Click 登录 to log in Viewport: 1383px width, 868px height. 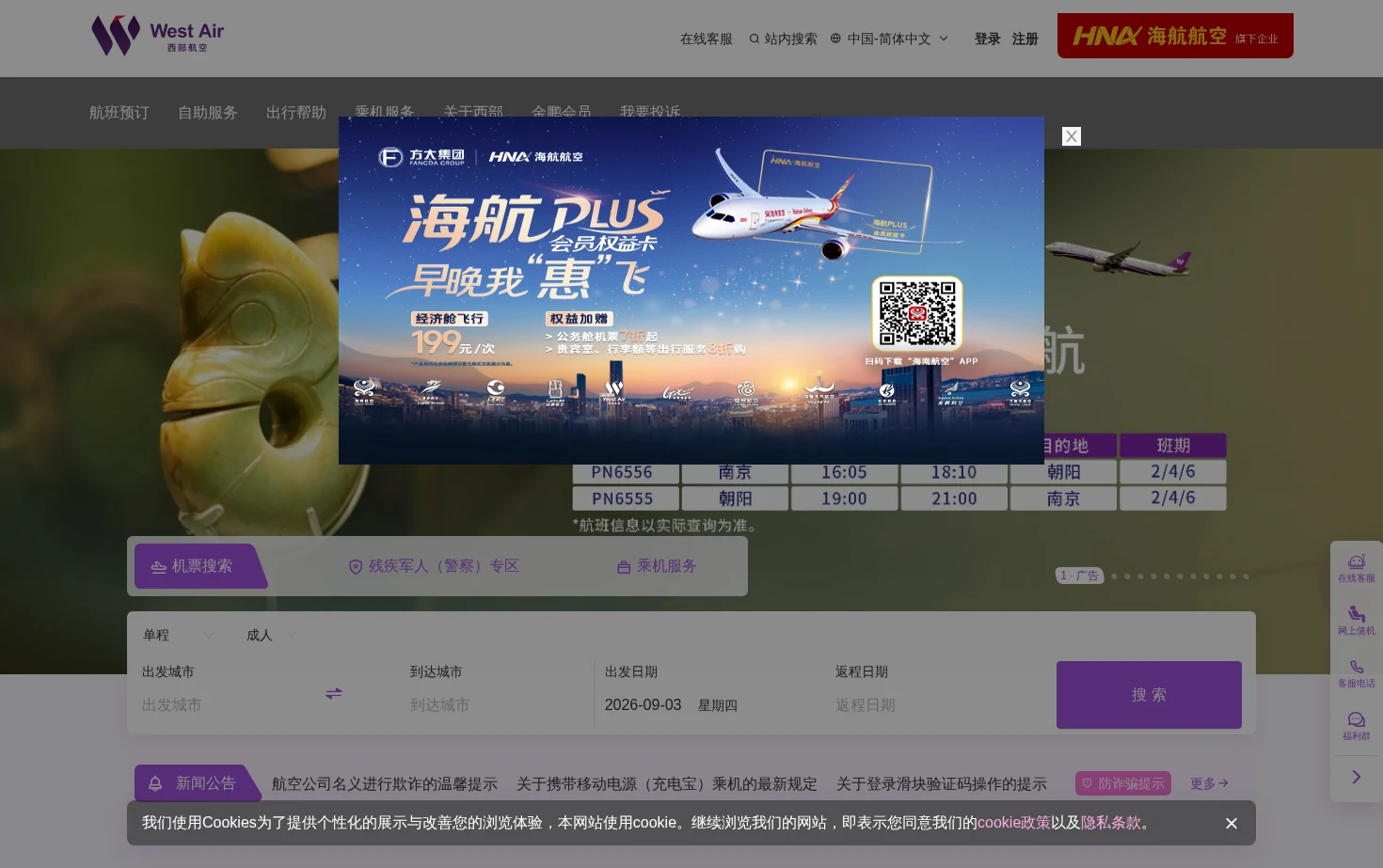pos(987,39)
